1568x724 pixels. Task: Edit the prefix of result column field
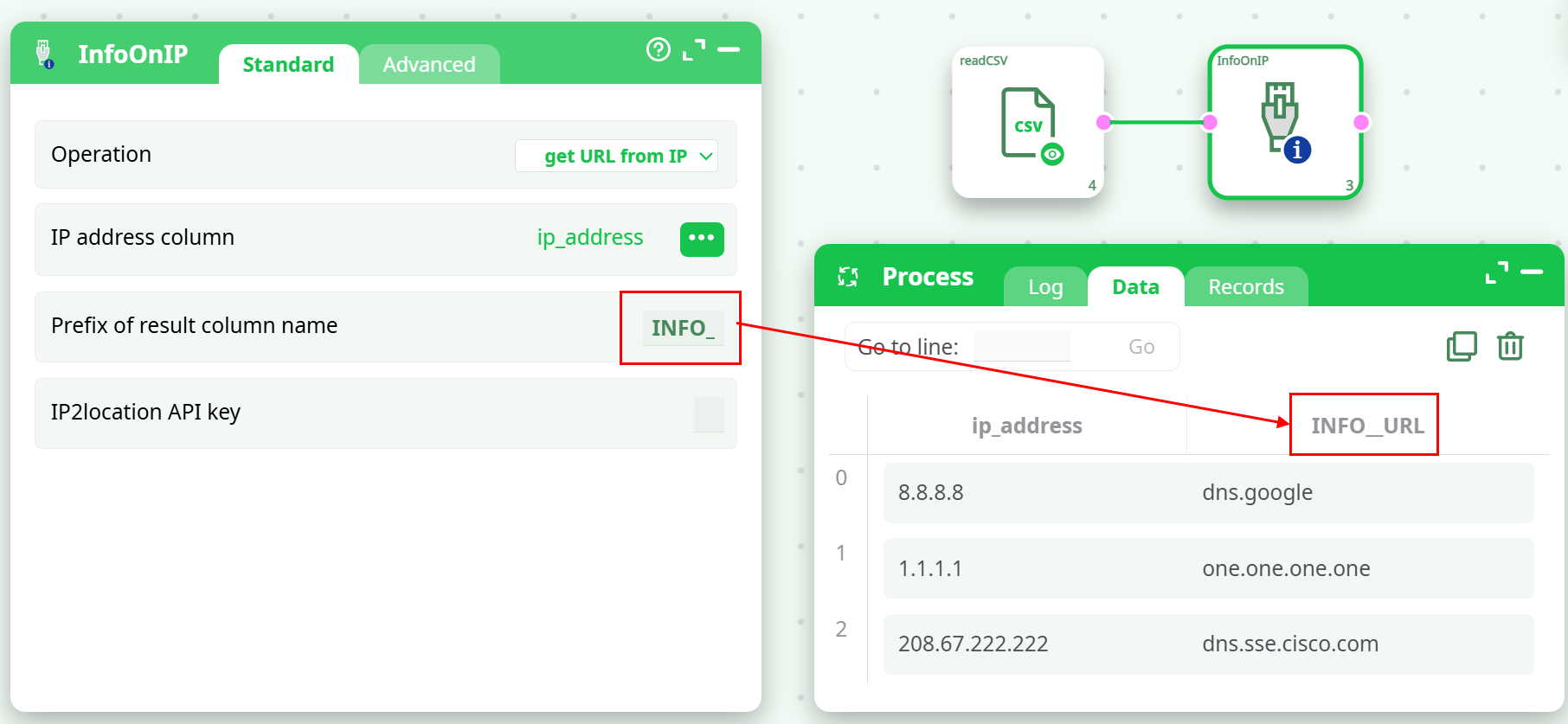point(682,328)
